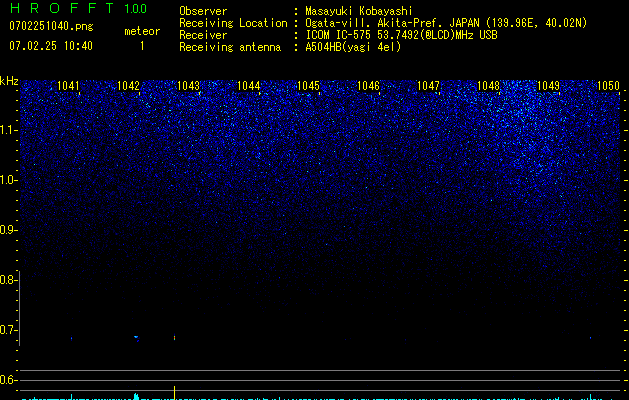Select the file name 0702251040.png

click(x=51, y=26)
